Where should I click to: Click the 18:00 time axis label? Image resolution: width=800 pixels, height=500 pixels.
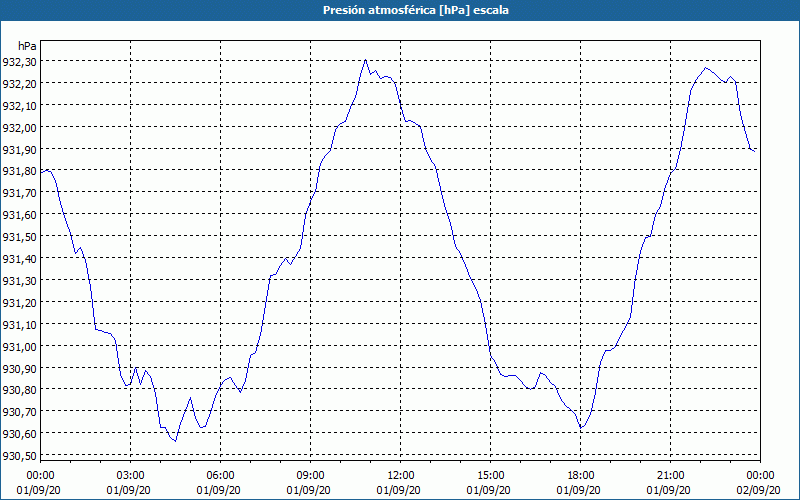[x=581, y=476]
